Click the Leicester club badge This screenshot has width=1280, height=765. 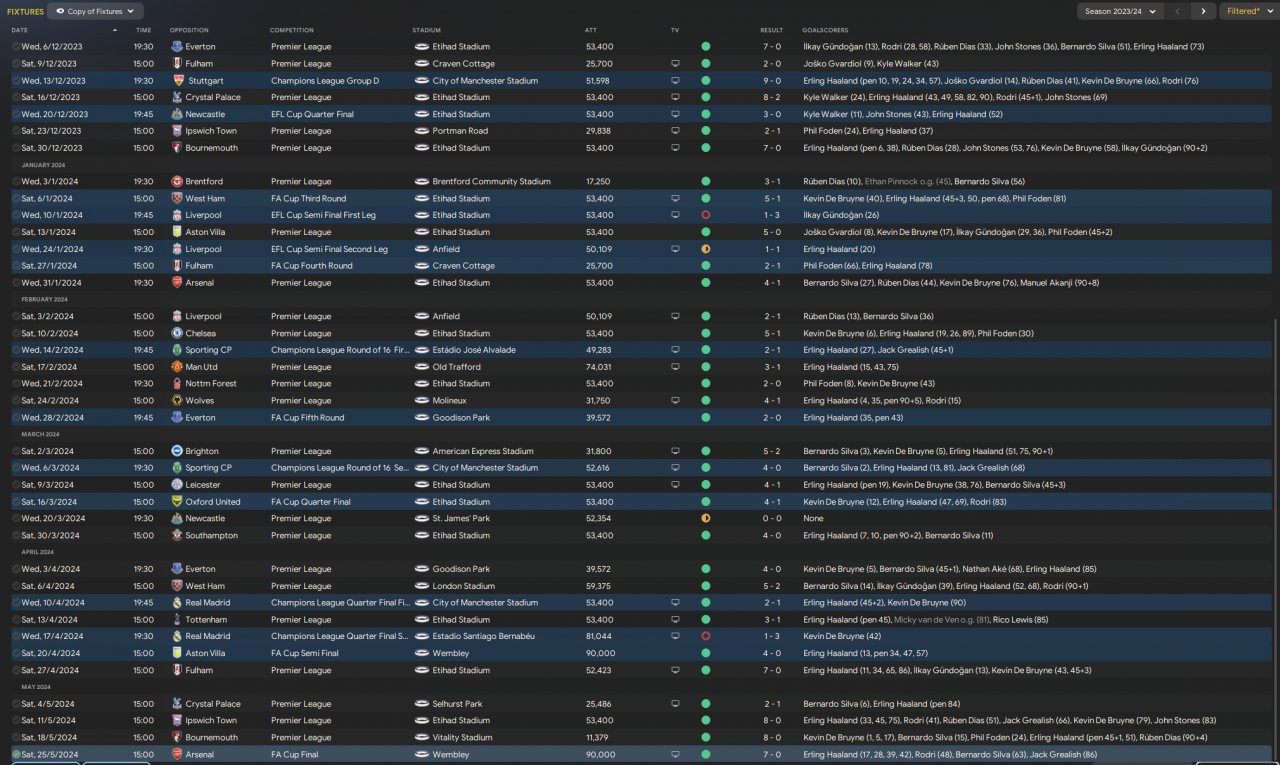click(x=177, y=485)
